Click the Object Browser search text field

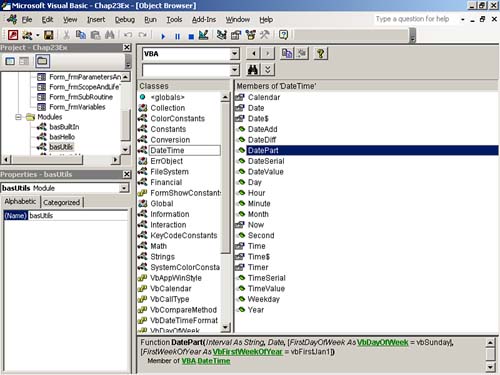[186, 70]
